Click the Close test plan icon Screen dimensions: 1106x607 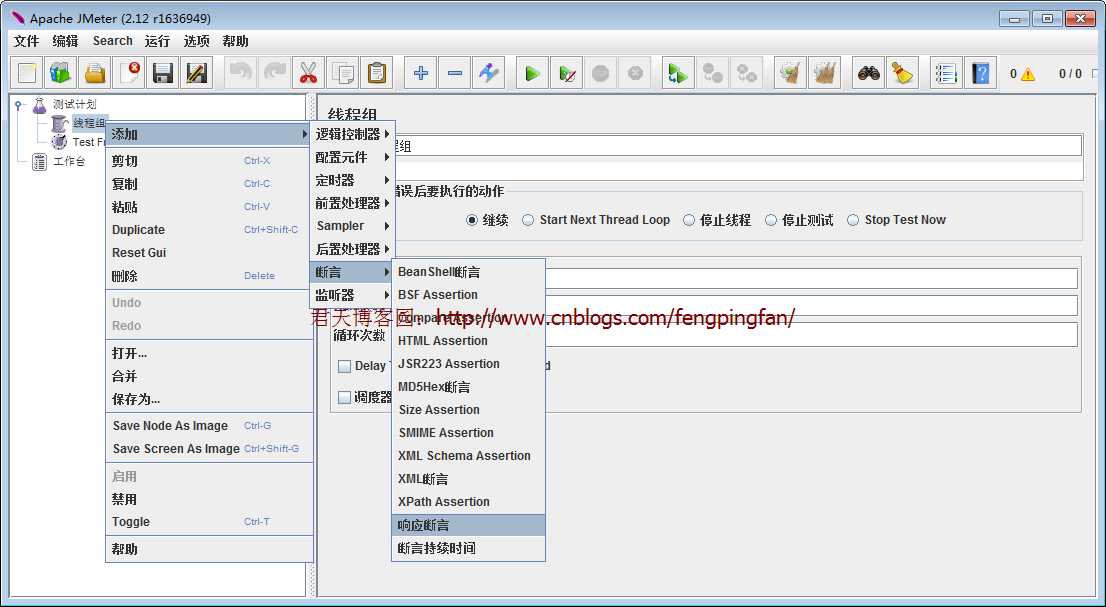(129, 73)
